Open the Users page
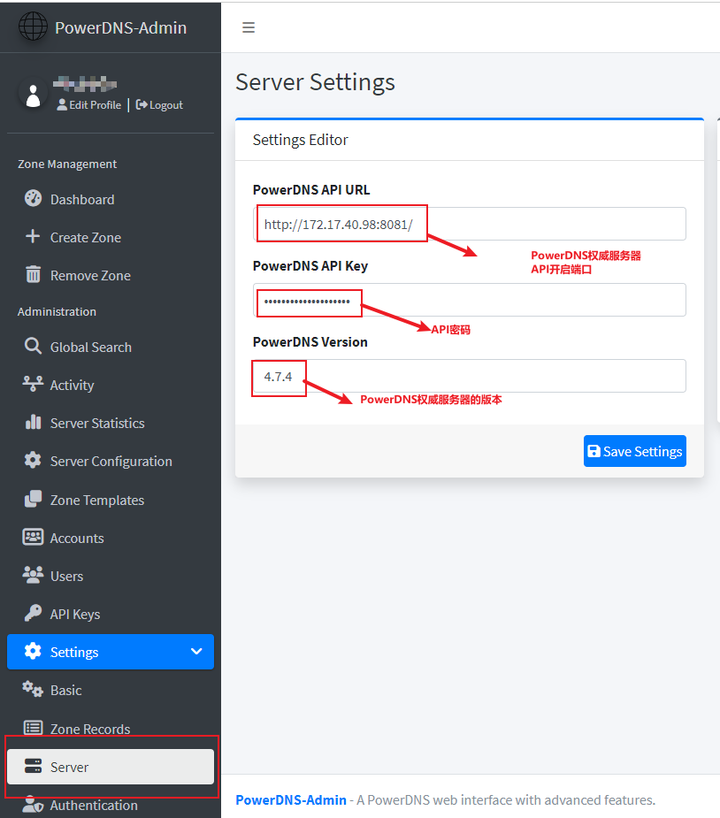The height and width of the screenshot is (818, 720). [x=110, y=576]
